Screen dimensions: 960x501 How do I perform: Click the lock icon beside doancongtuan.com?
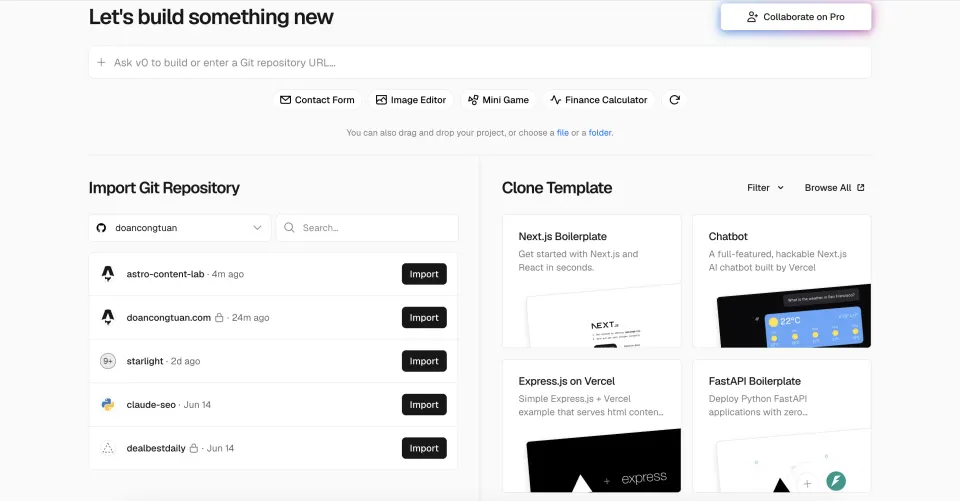point(219,317)
